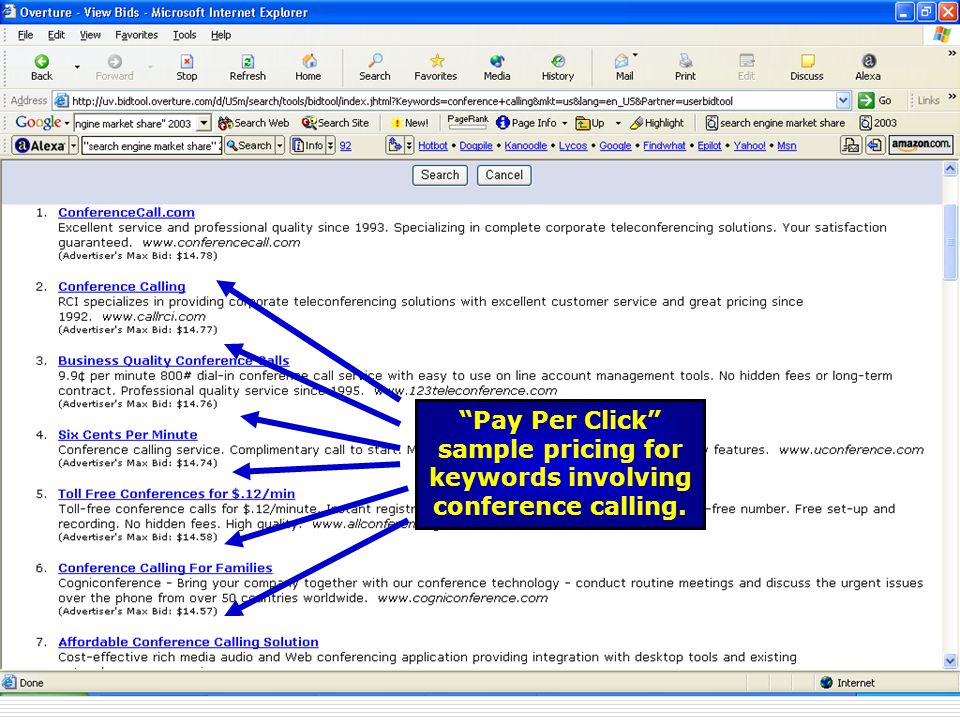The width and height of the screenshot is (960, 720).
Task: Click the Dogpile link in the Alexa toolbar
Action: [x=476, y=146]
